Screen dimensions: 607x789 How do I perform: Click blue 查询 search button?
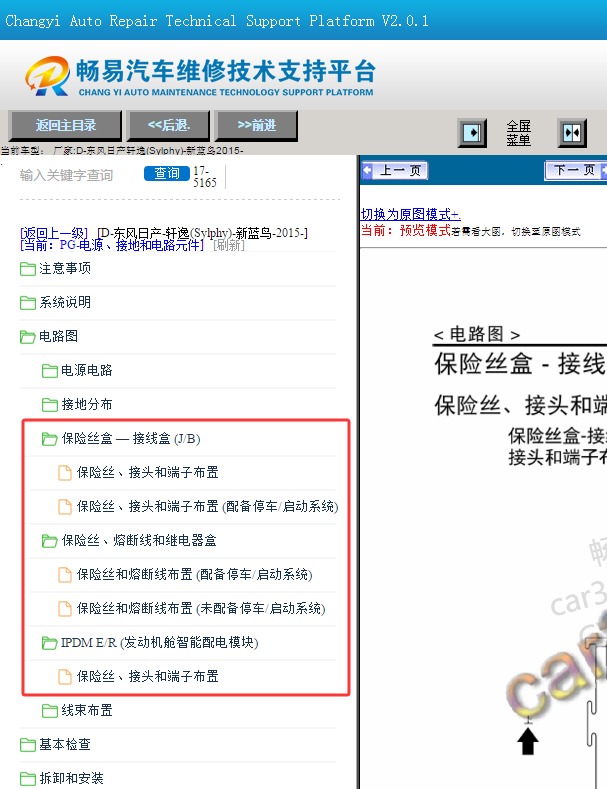(167, 173)
